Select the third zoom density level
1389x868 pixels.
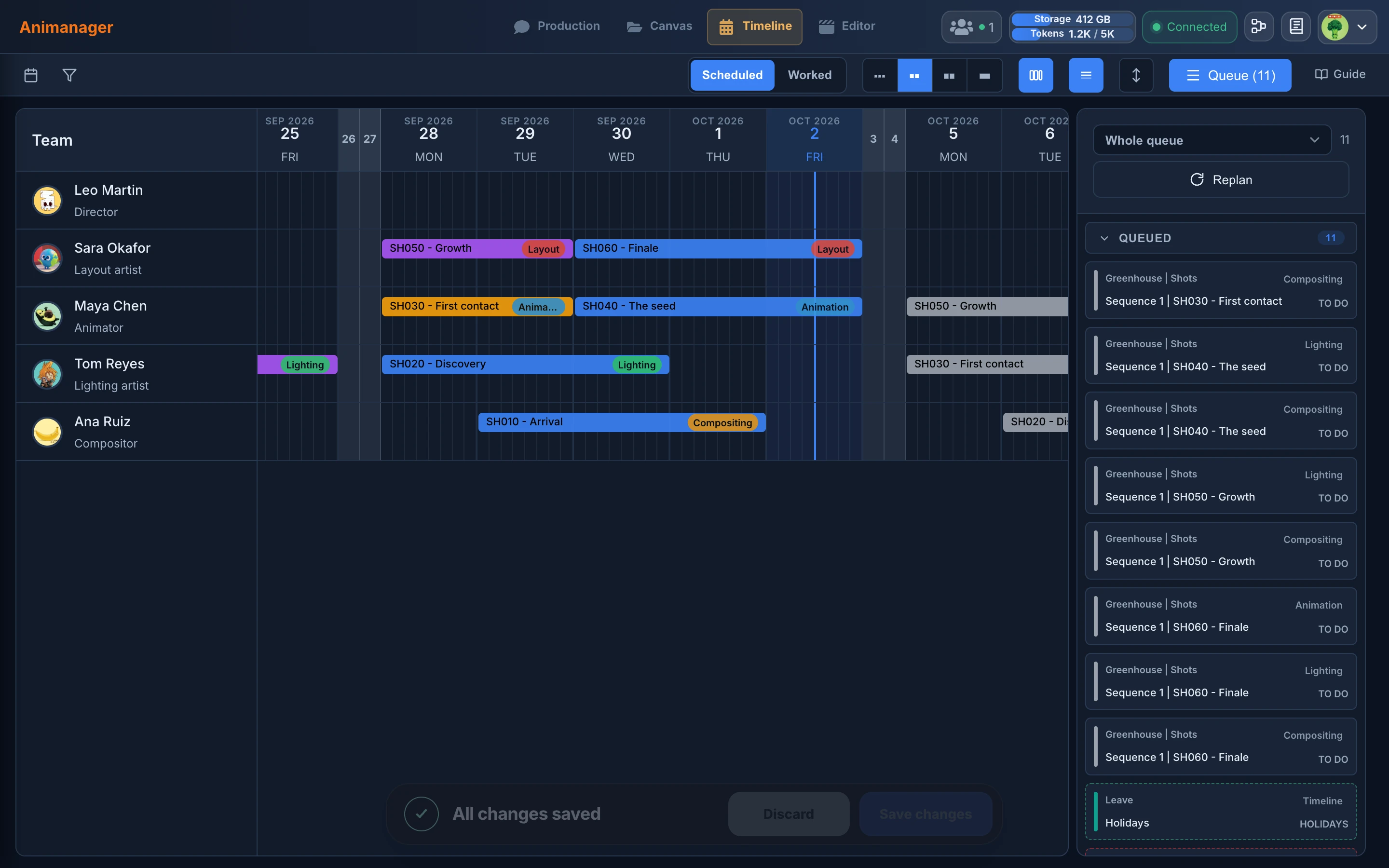tap(949, 75)
